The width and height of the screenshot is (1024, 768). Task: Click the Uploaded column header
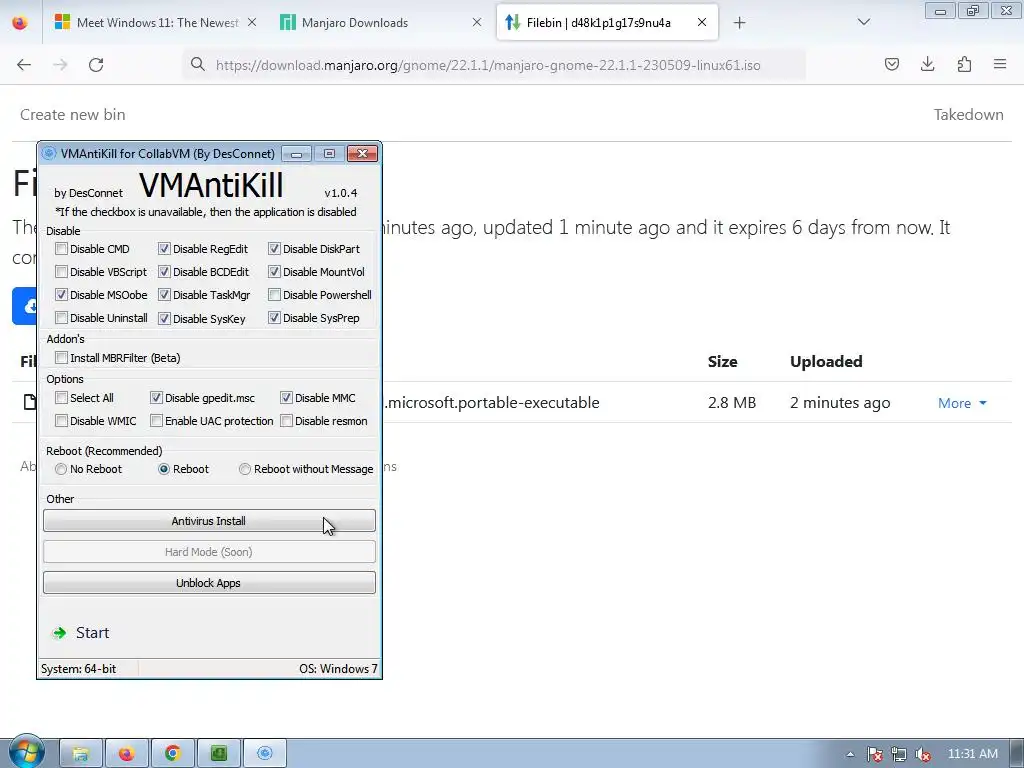826,362
